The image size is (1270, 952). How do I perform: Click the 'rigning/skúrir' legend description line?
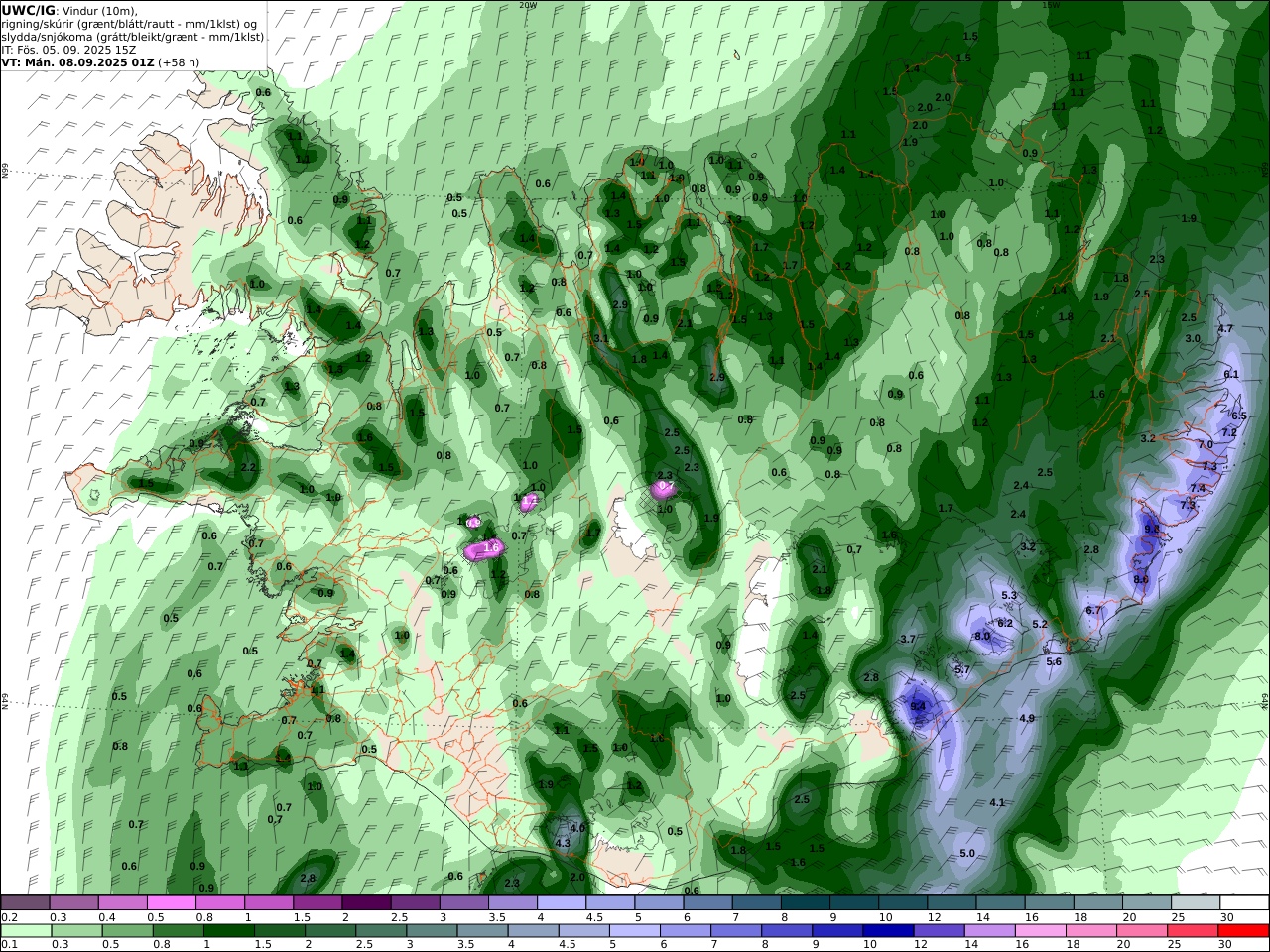(129, 24)
